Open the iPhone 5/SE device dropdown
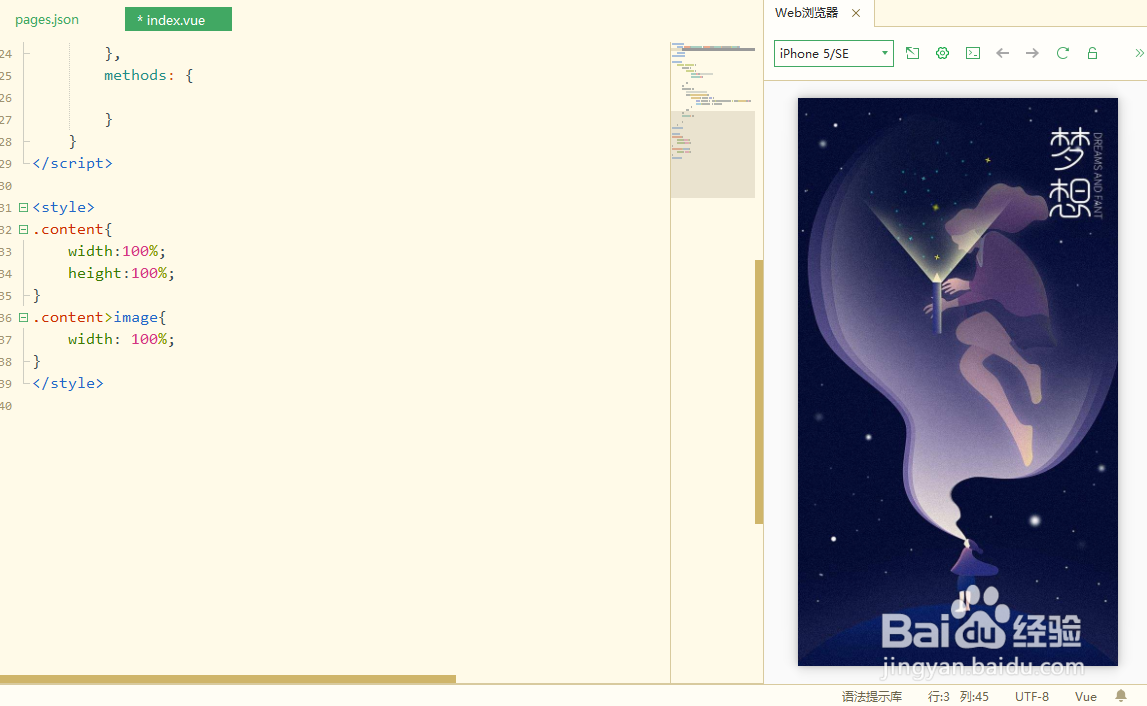 [834, 53]
